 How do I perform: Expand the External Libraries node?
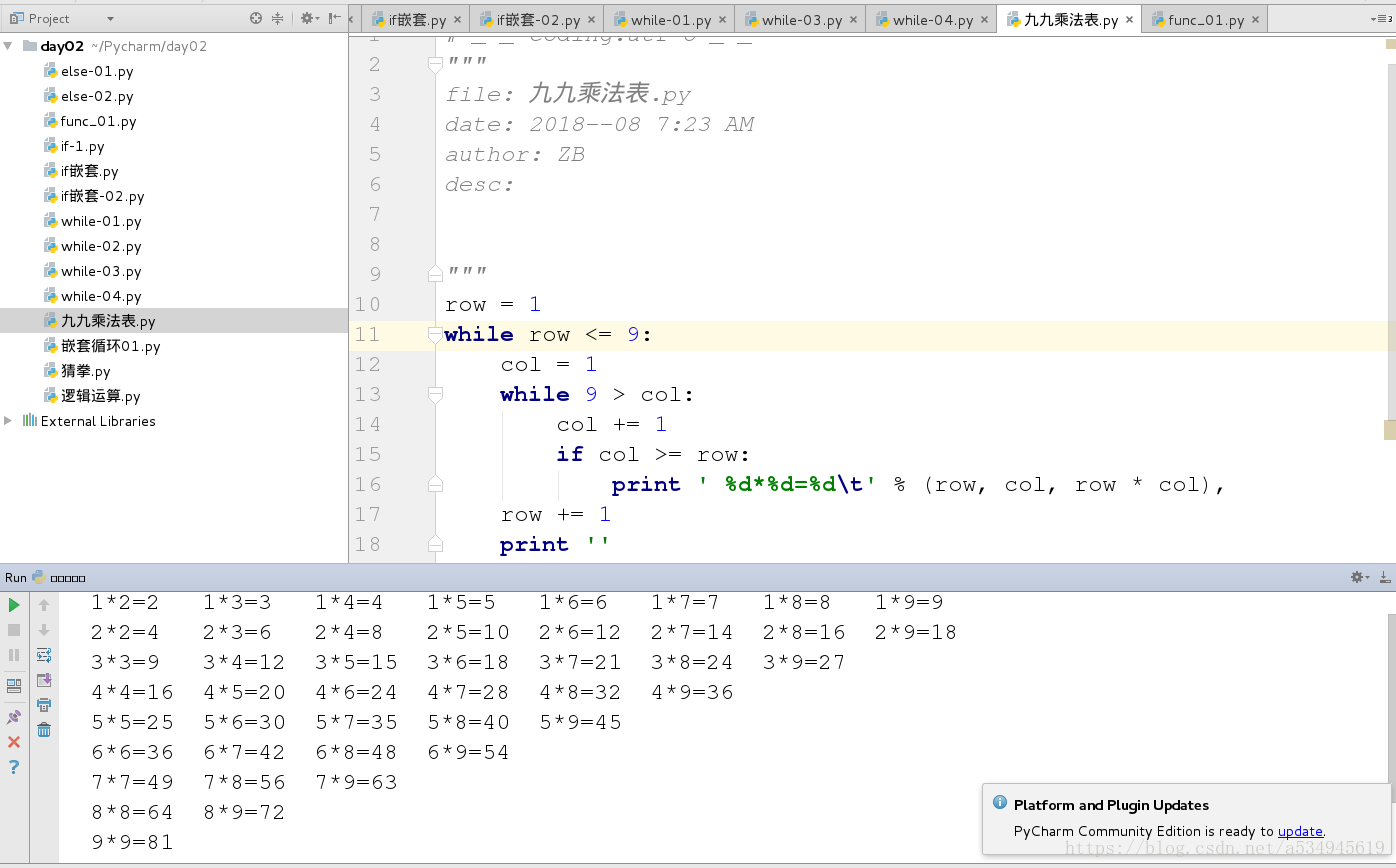click(9, 421)
